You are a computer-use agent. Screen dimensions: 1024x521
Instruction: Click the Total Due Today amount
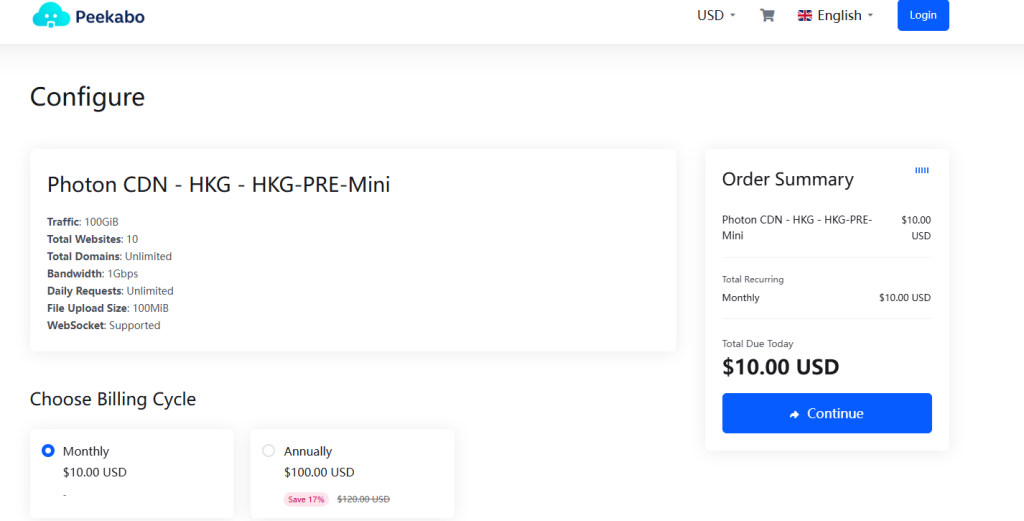click(780, 367)
